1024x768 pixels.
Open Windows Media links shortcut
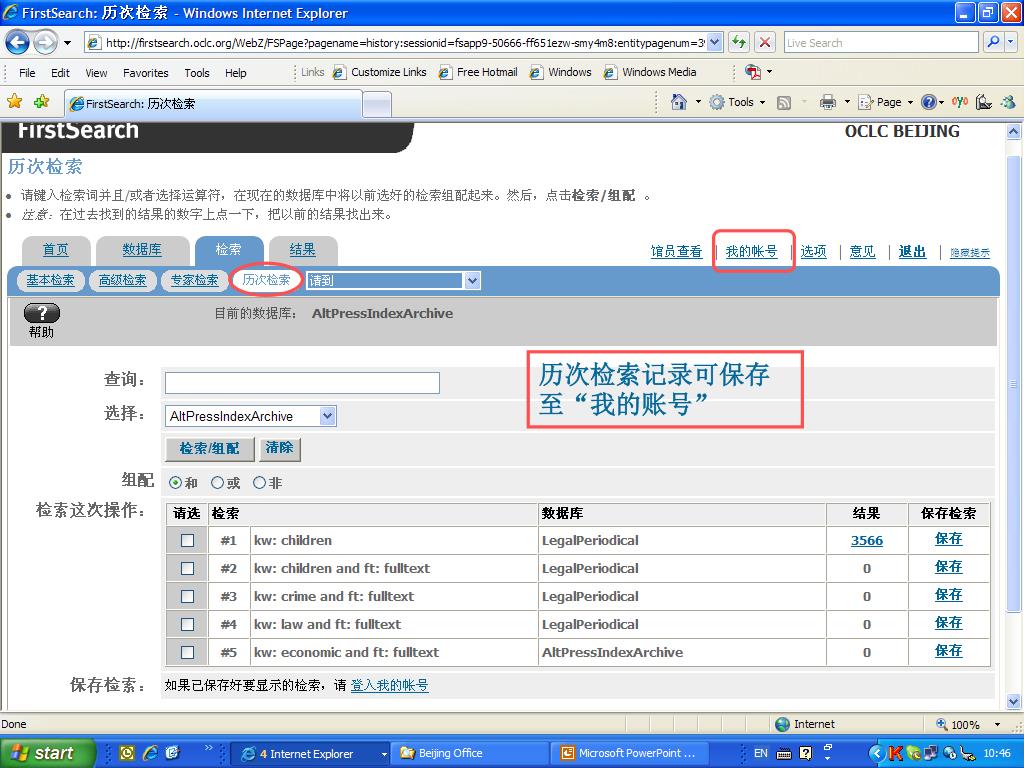click(x=650, y=72)
